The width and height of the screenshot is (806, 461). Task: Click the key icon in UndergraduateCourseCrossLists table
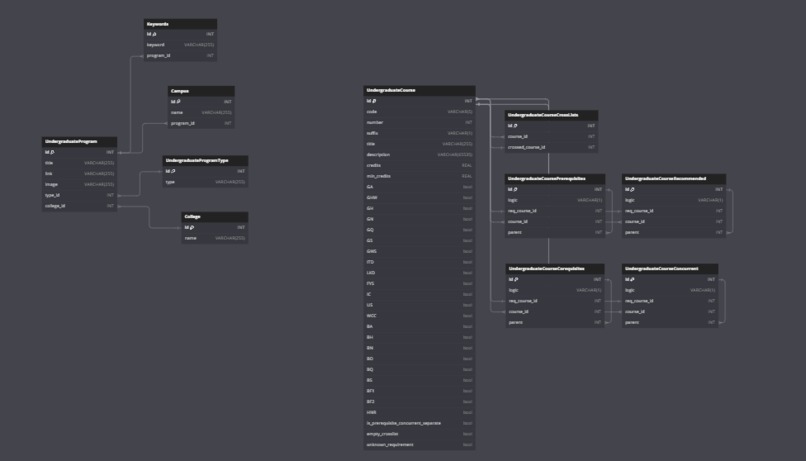point(515,126)
